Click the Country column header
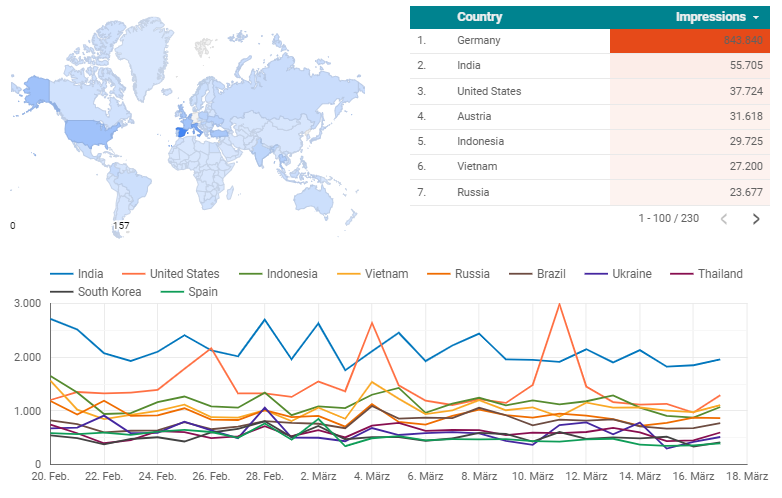This screenshot has width=782, height=498. (479, 17)
